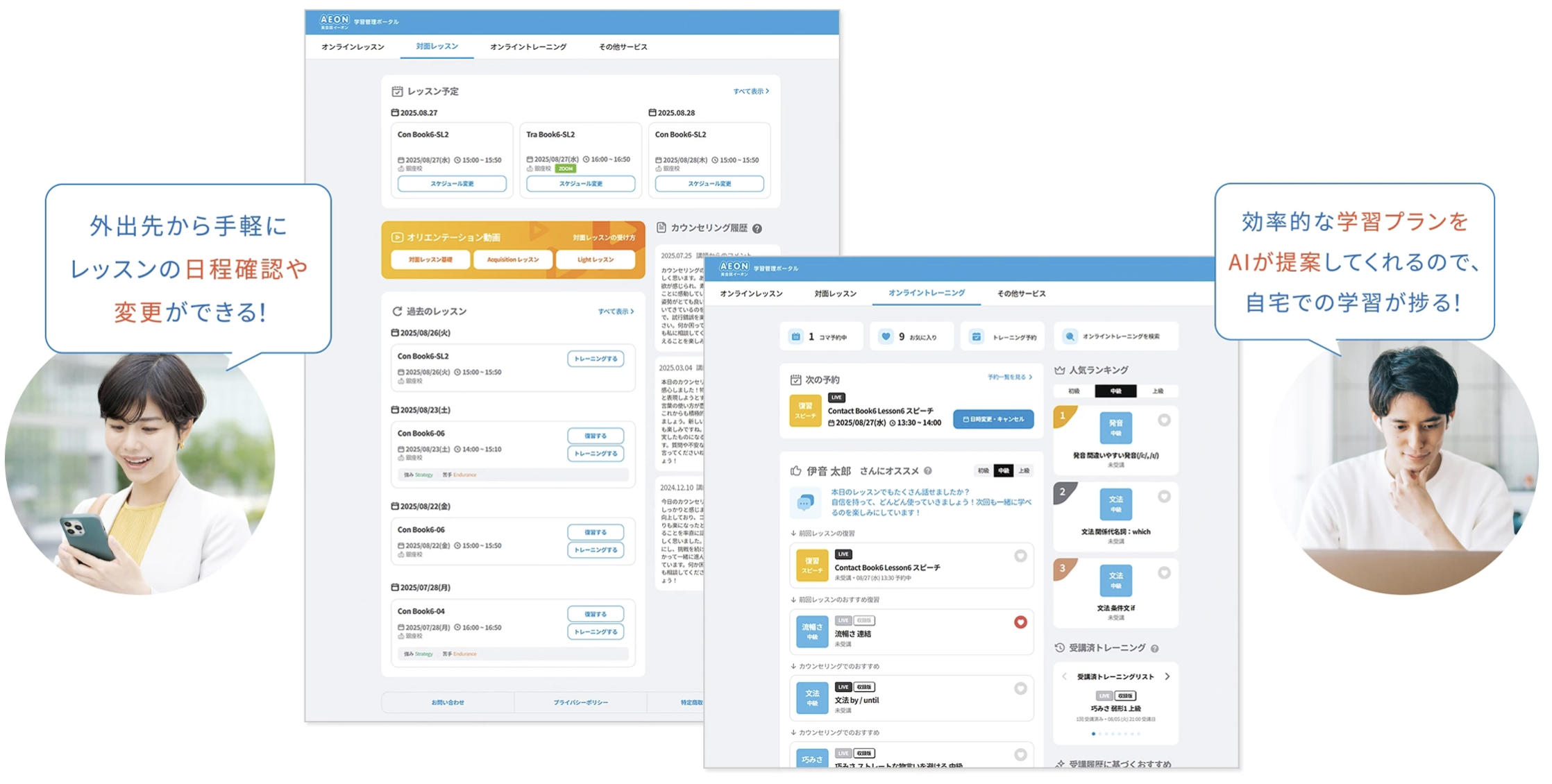Go to next 受講済トレーニングリスト slide arrow
Screen dimensions: 1552x784
pyautogui.click(x=1167, y=676)
